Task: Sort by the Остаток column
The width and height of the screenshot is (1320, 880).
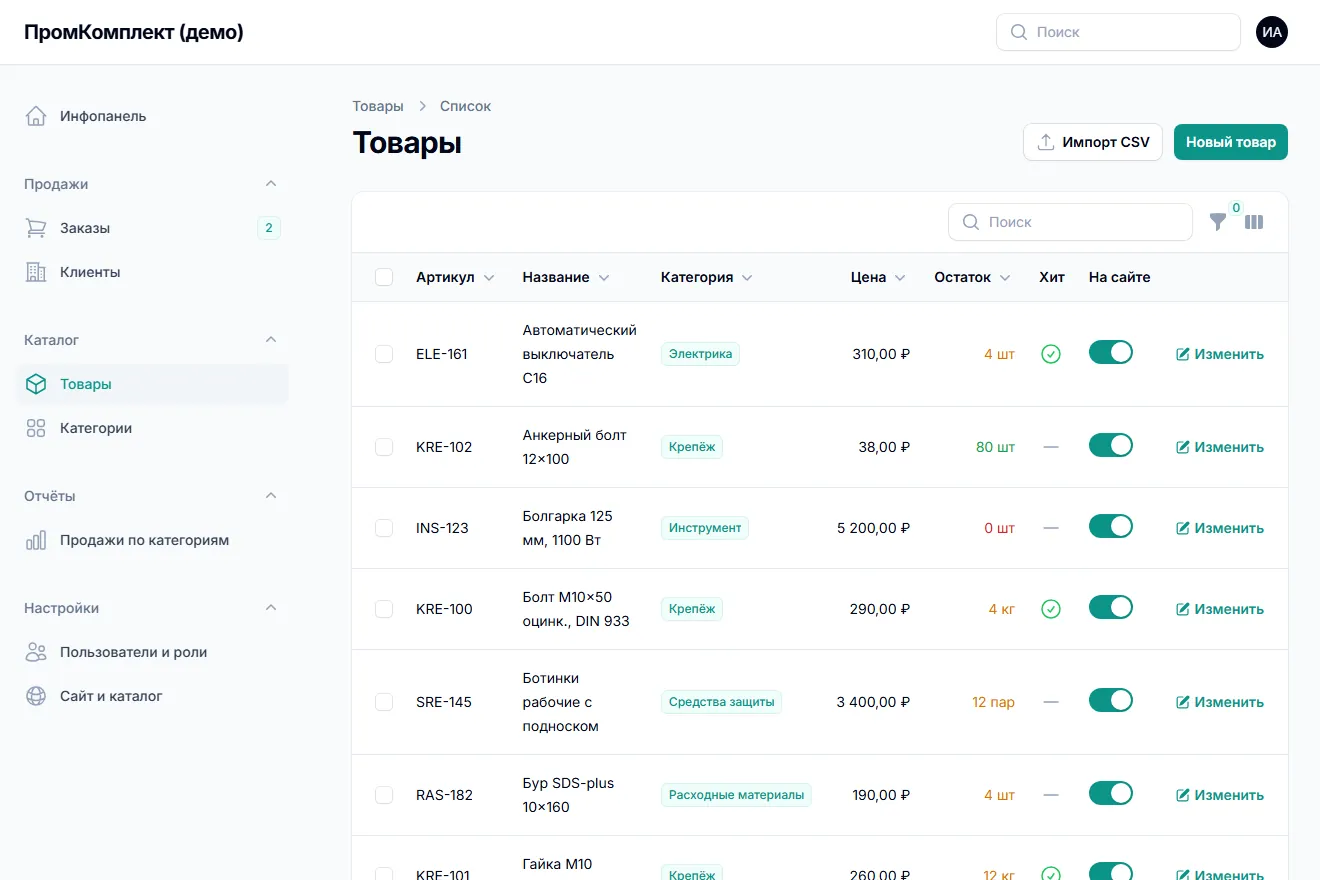Action: coord(972,277)
